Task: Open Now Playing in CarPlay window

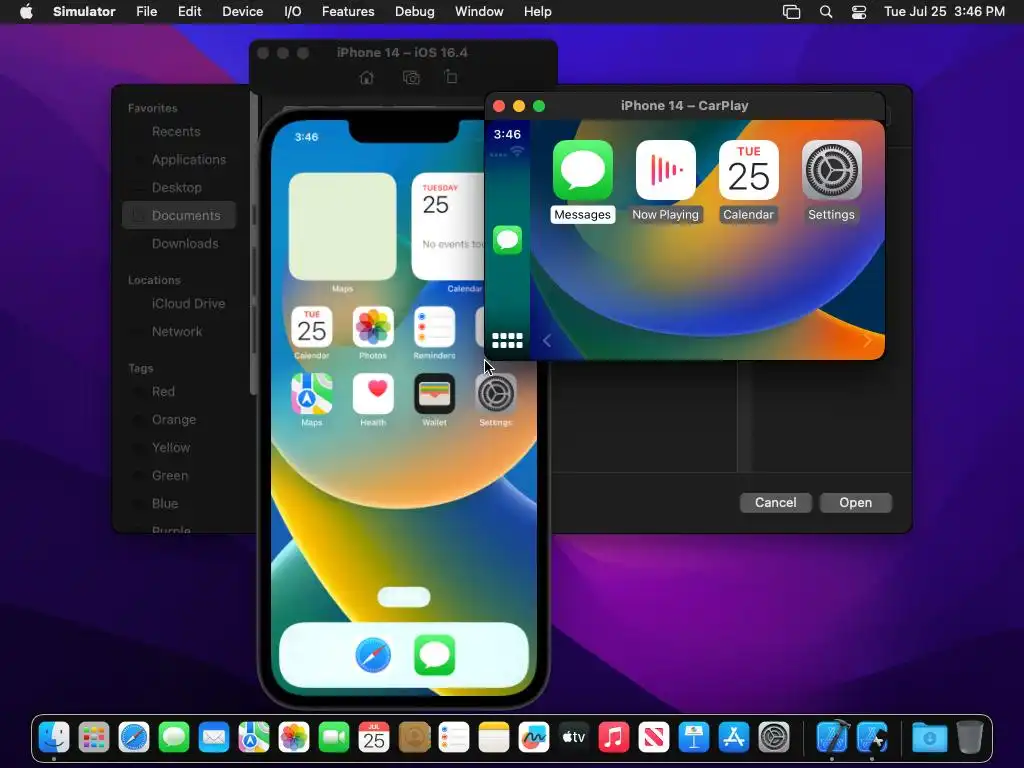Action: [x=665, y=170]
